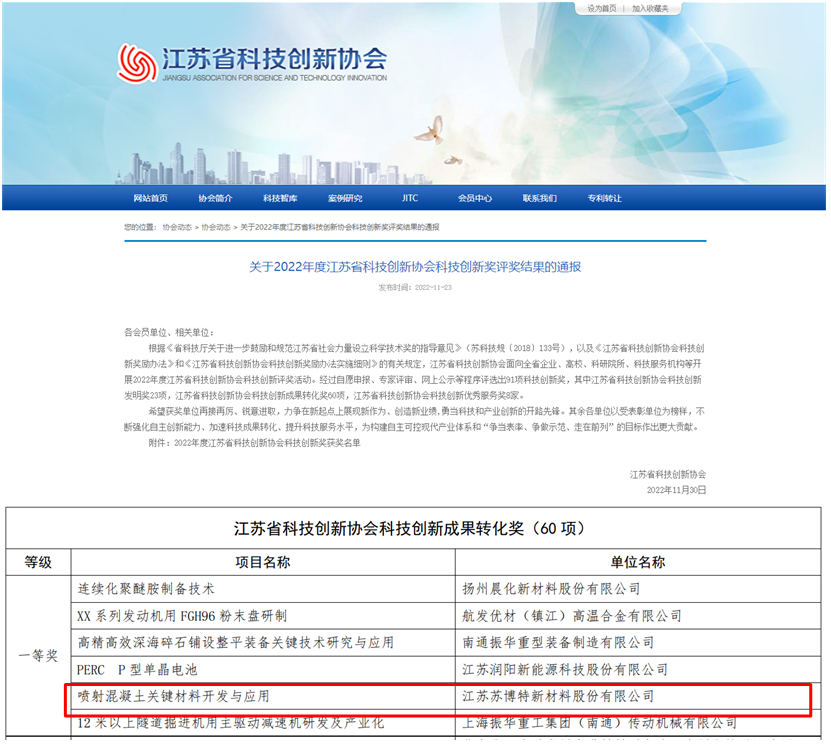Click the 设为首页 link at top
Viewport: 831px width, 744px height.
pos(602,8)
